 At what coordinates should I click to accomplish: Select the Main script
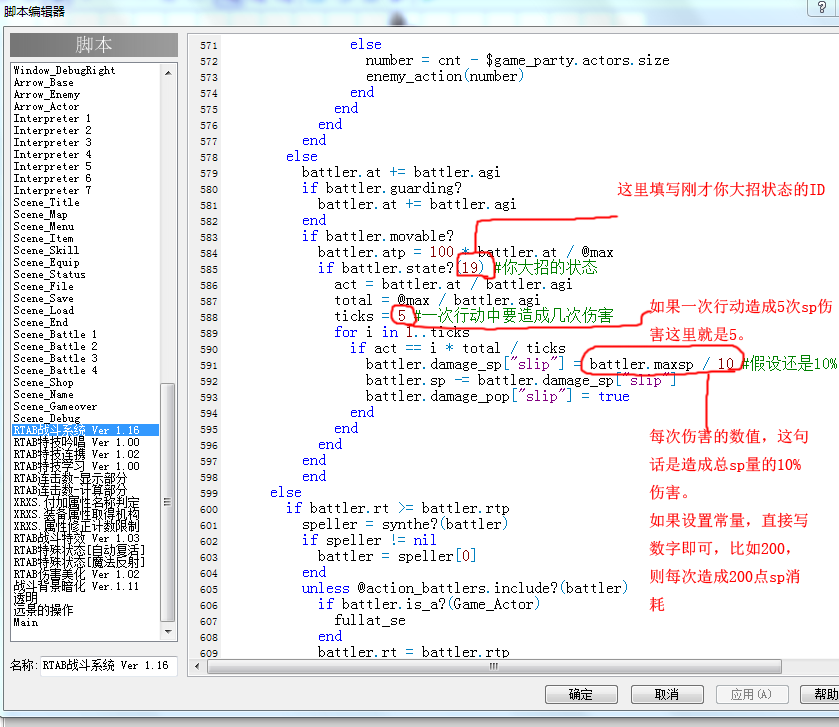(26, 622)
